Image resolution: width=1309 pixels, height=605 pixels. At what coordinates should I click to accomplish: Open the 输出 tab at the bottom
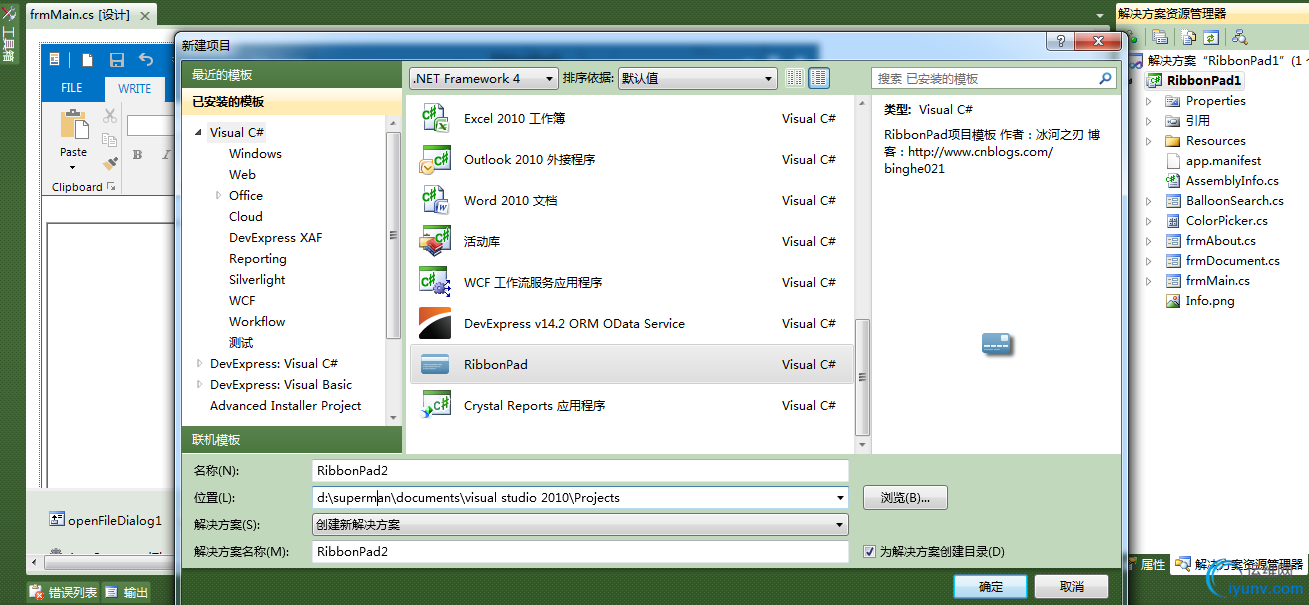[126, 592]
